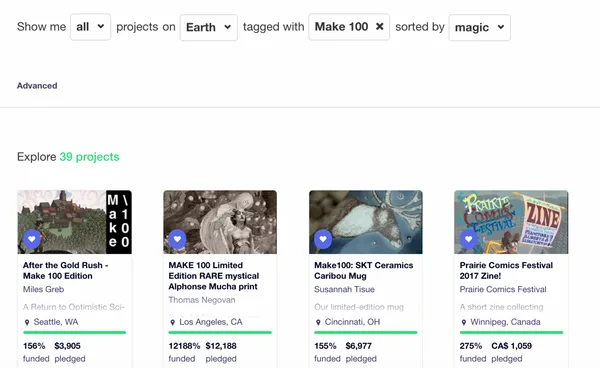Click the funding progress bar for After the Gold Rush
Screen dimensions: 600x368
(x=75, y=332)
